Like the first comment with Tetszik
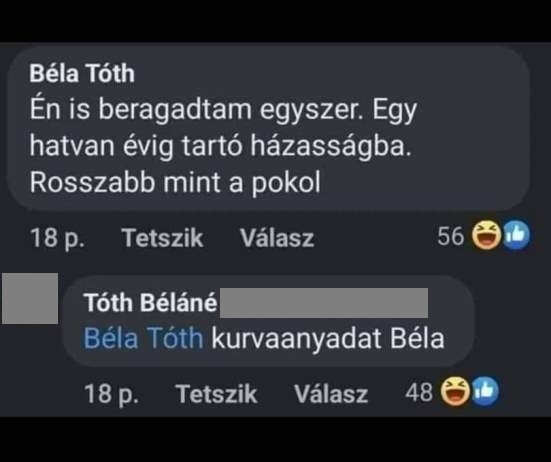This screenshot has height=462, width=551. point(162,238)
